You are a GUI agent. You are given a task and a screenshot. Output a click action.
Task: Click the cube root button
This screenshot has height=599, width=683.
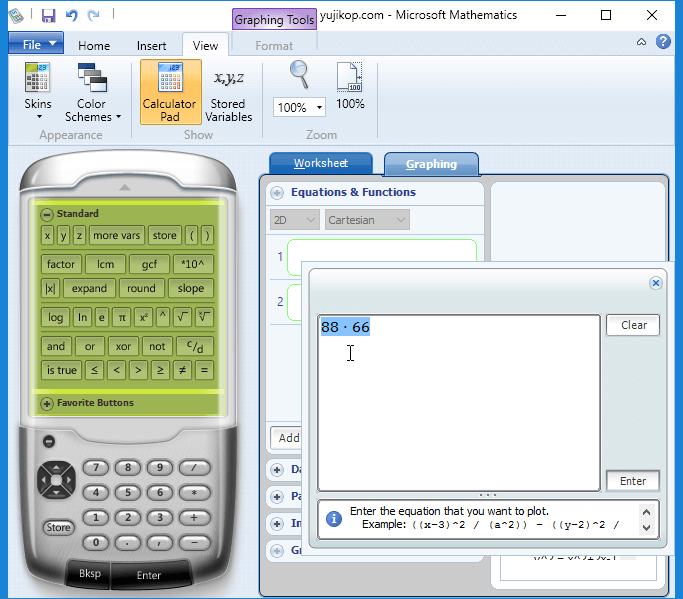pyautogui.click(x=204, y=318)
